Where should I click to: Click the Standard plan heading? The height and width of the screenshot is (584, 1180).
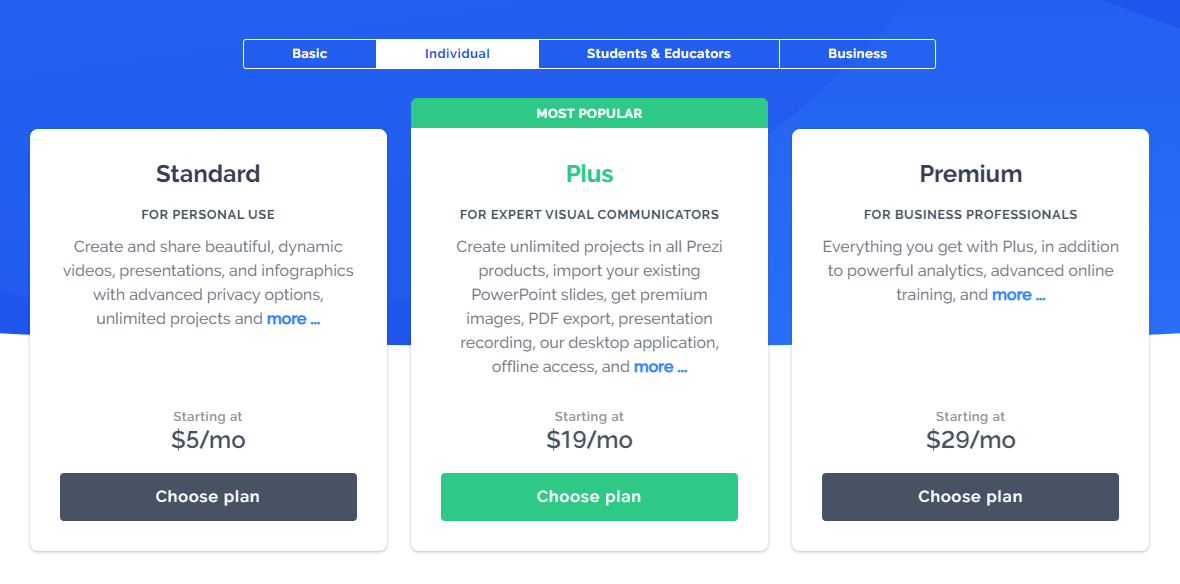[208, 174]
